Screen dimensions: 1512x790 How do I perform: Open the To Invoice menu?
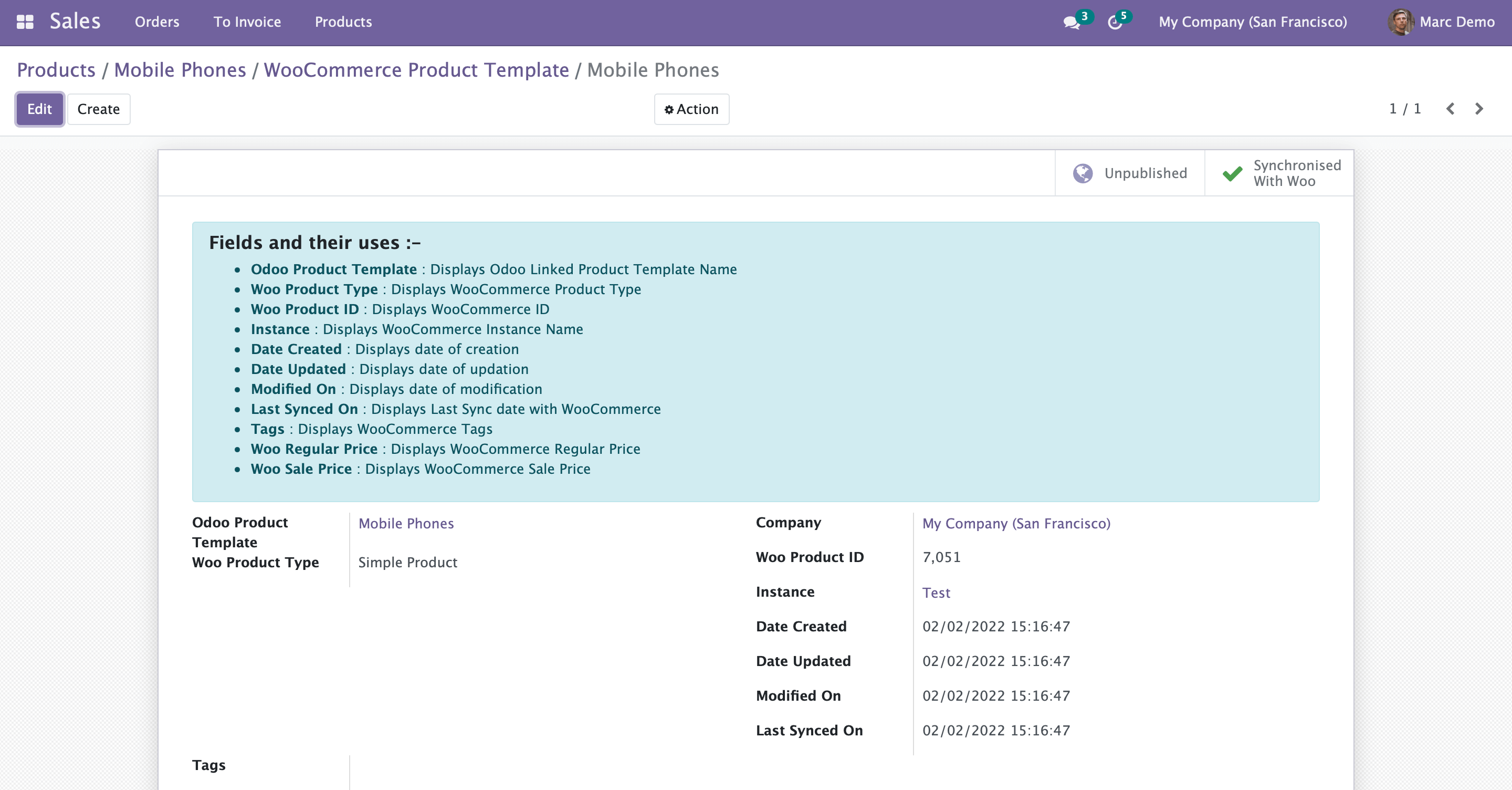pos(247,22)
